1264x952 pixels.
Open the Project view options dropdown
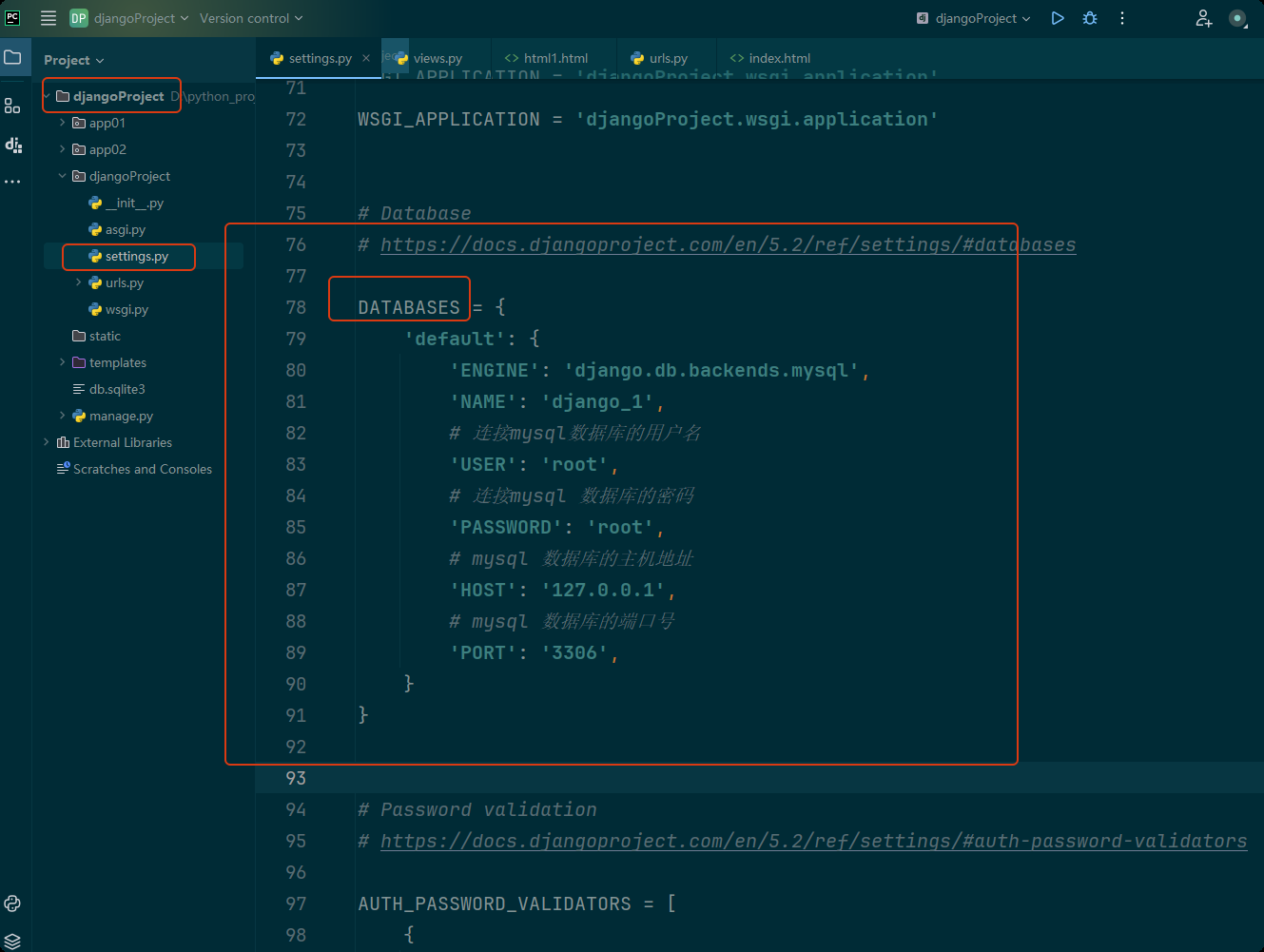[74, 60]
